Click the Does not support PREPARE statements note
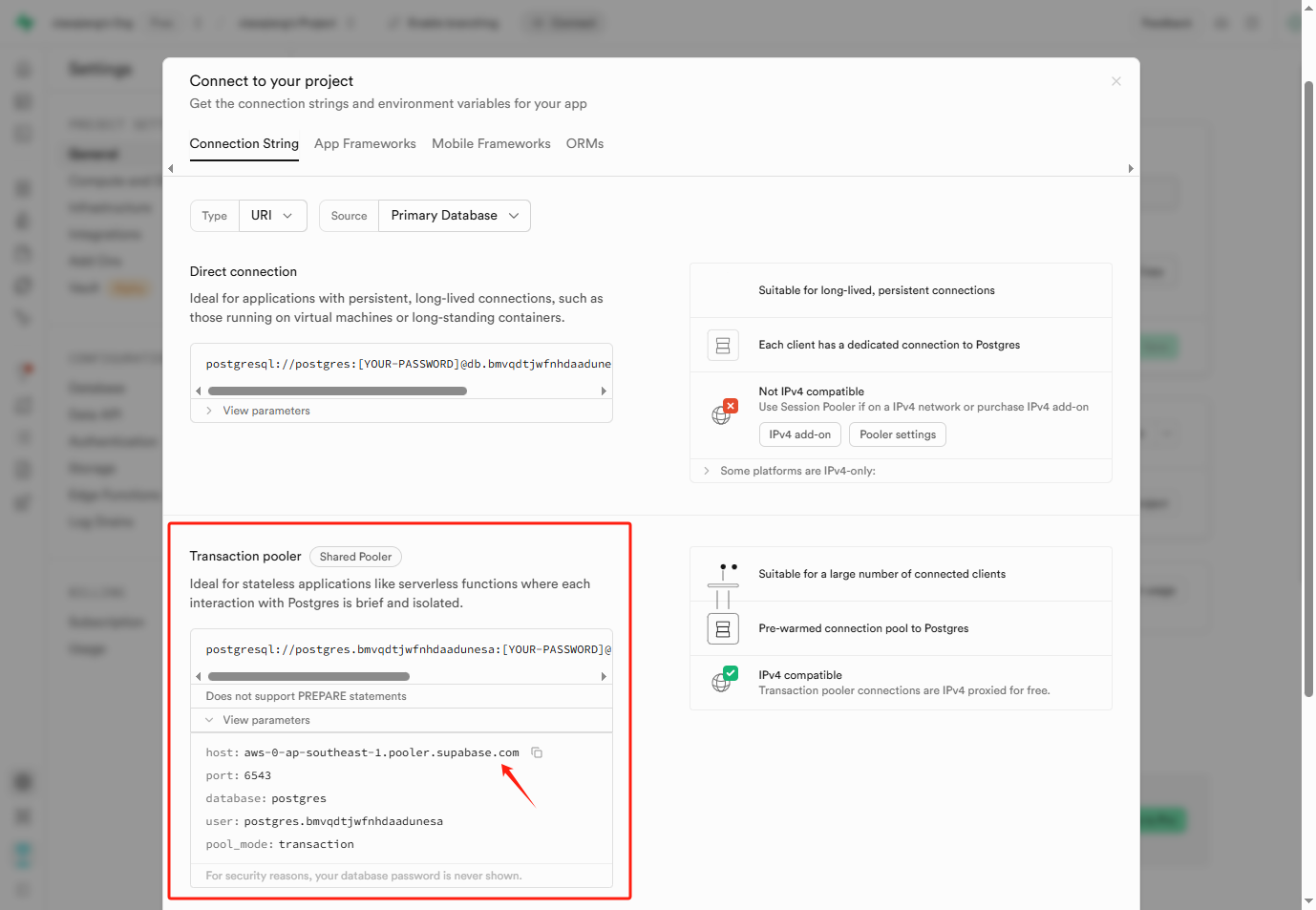Screen dimensions: 1316x910 click(x=306, y=696)
